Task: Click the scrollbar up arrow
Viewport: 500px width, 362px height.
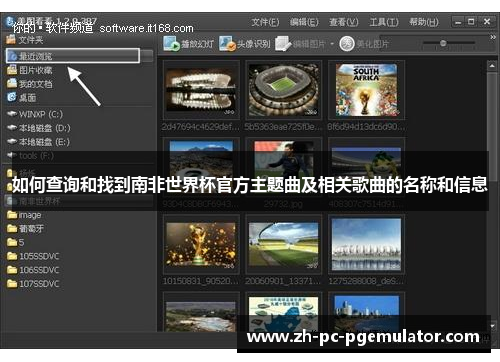Action: [x=492, y=66]
